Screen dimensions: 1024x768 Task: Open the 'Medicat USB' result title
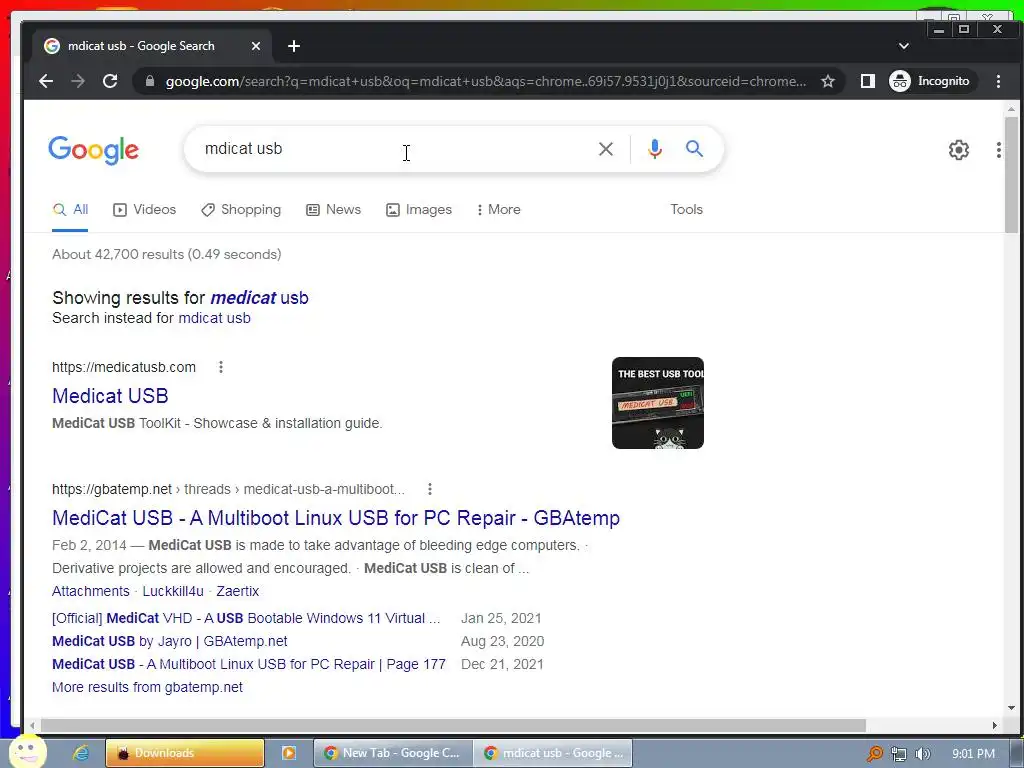110,396
